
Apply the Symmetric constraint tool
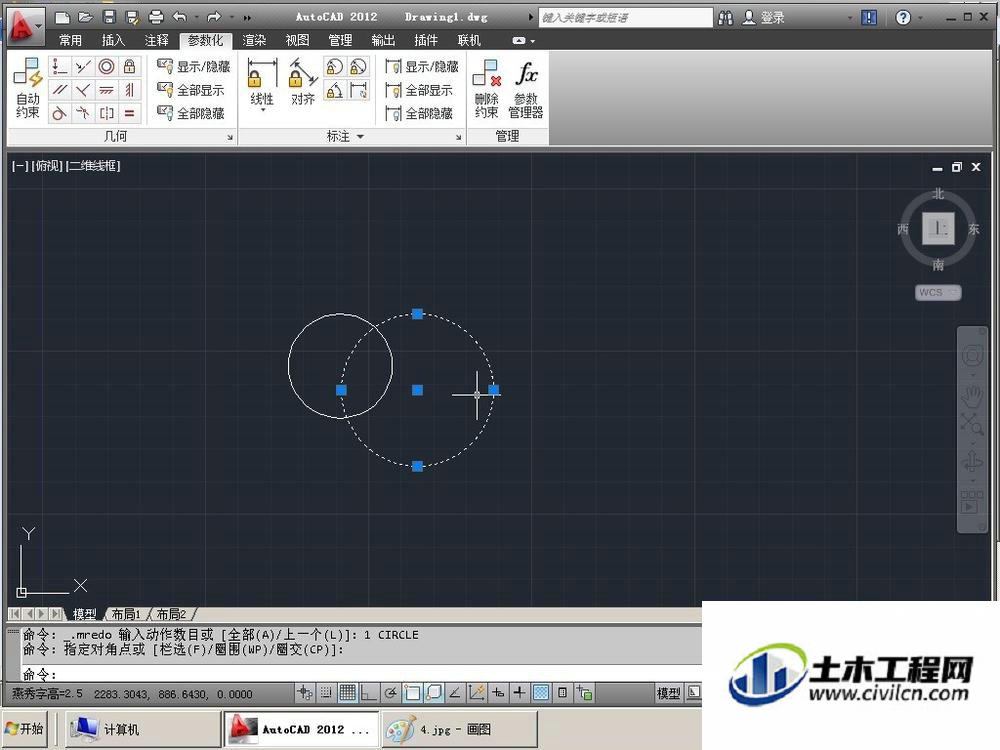(x=107, y=114)
